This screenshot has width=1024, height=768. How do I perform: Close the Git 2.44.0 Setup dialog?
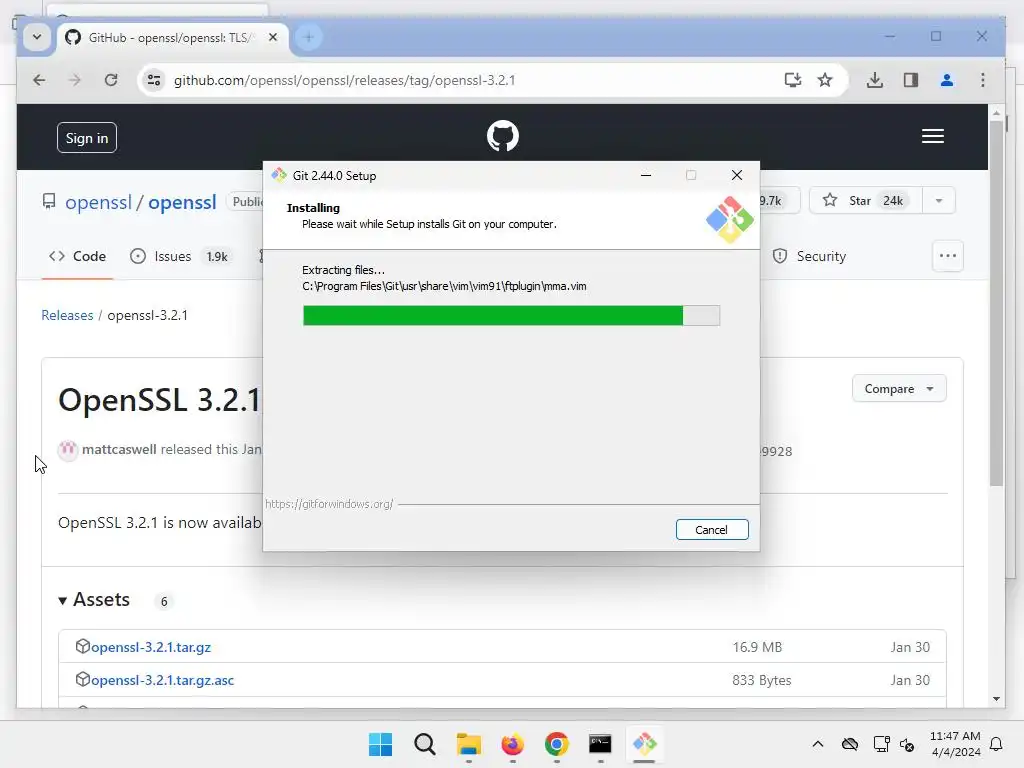point(737,175)
